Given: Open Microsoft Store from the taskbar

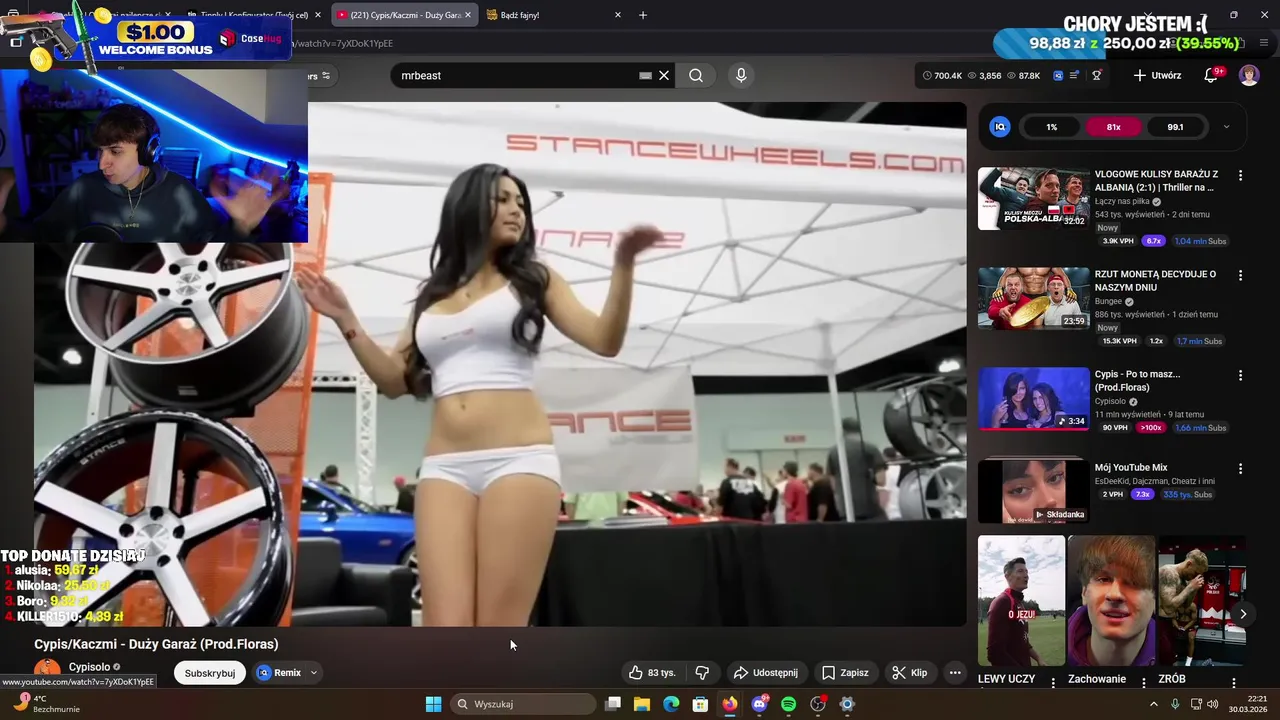Looking at the screenshot, I should pos(701,704).
